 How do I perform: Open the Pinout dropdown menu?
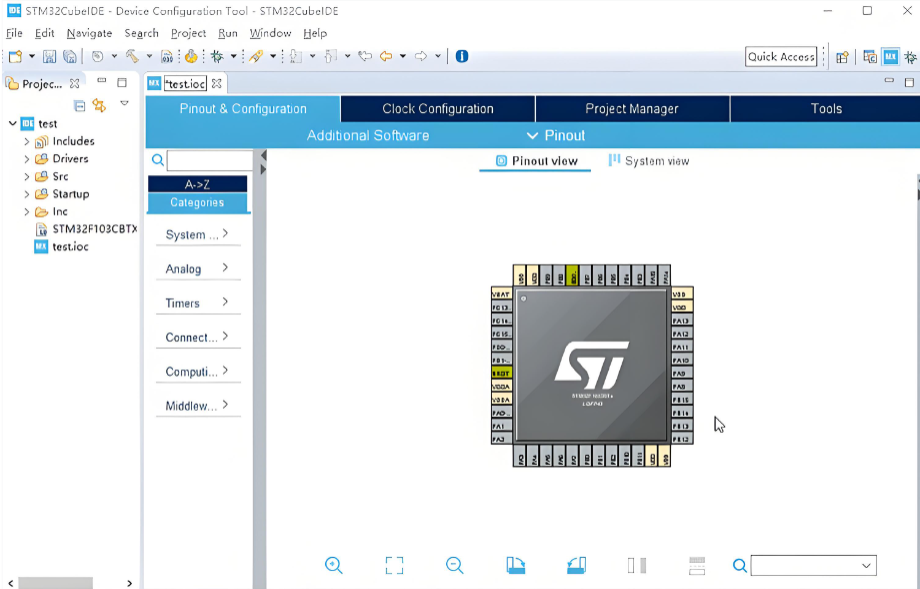556,136
